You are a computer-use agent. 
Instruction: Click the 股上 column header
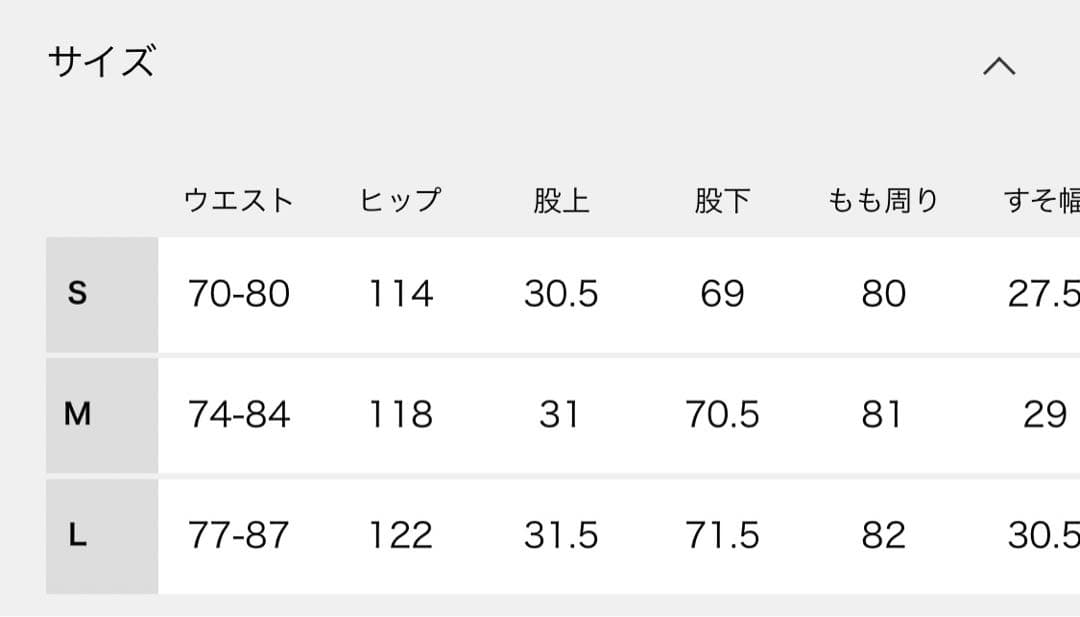[562, 199]
